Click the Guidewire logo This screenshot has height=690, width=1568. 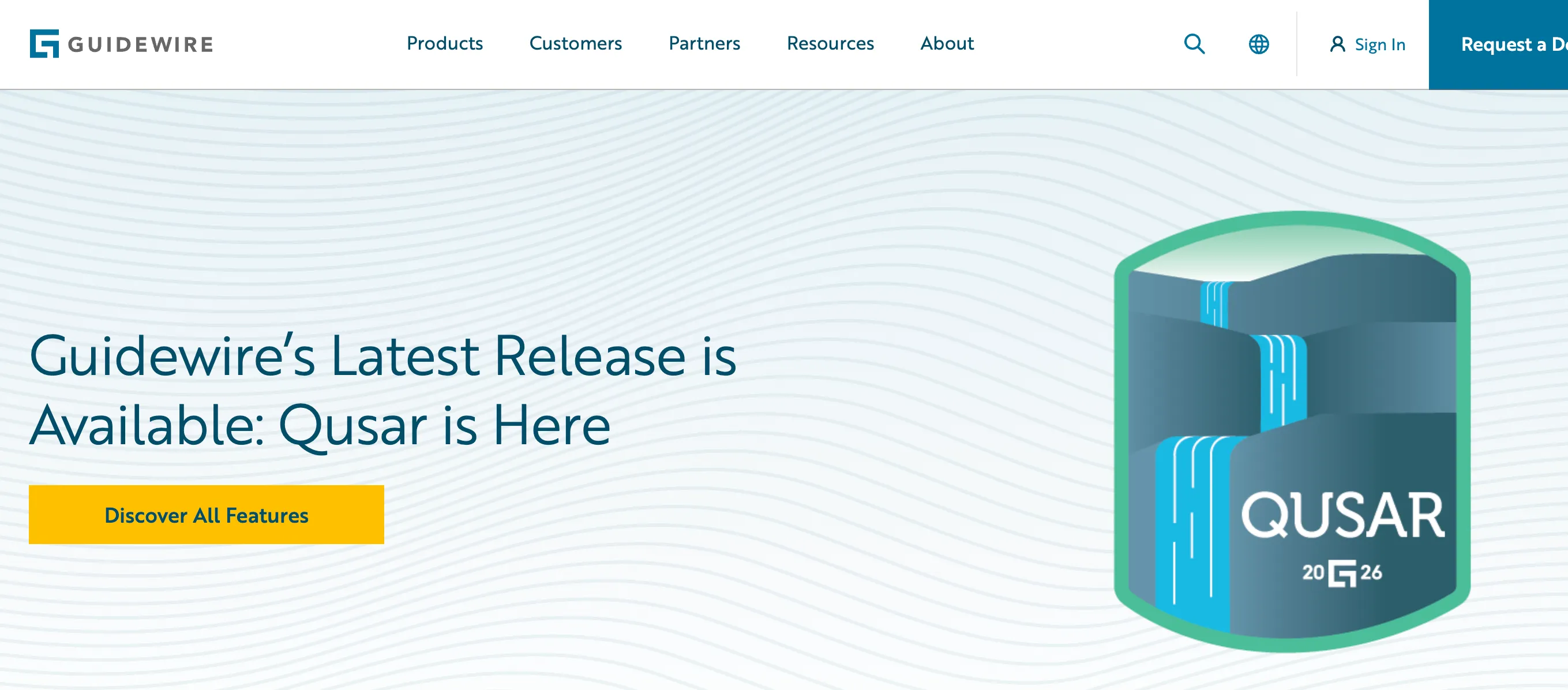pos(121,44)
